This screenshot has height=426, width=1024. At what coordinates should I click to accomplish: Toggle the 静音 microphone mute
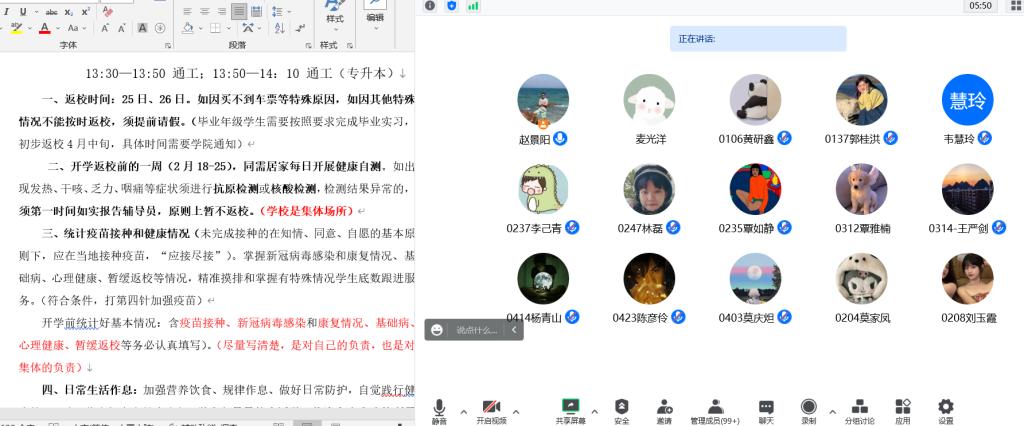point(439,409)
